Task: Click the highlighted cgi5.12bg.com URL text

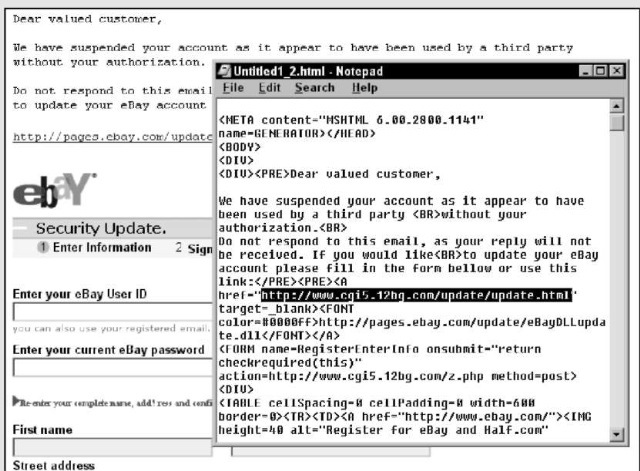Action: click(x=416, y=295)
